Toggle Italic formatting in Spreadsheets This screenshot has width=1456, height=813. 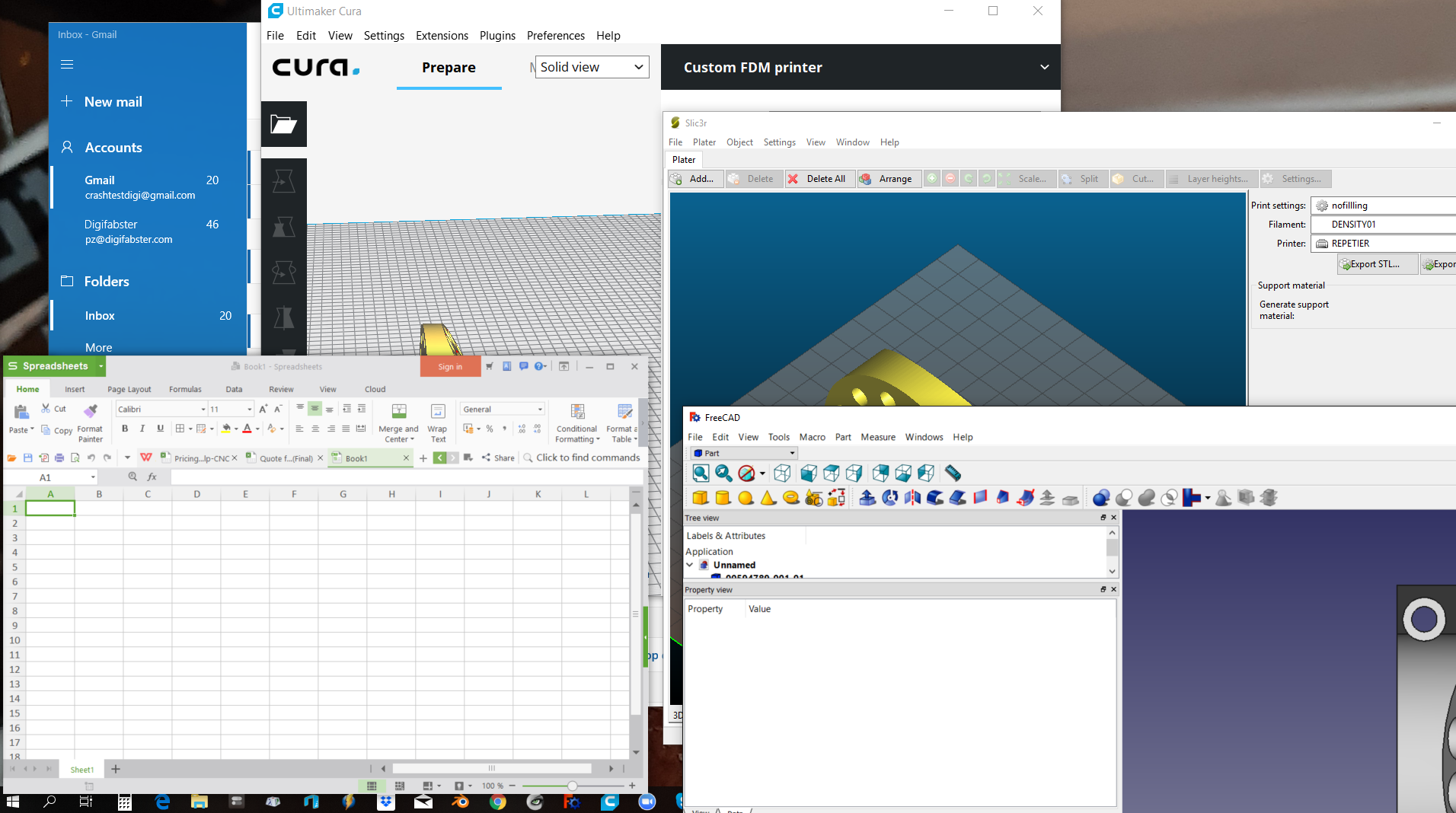[x=142, y=429]
